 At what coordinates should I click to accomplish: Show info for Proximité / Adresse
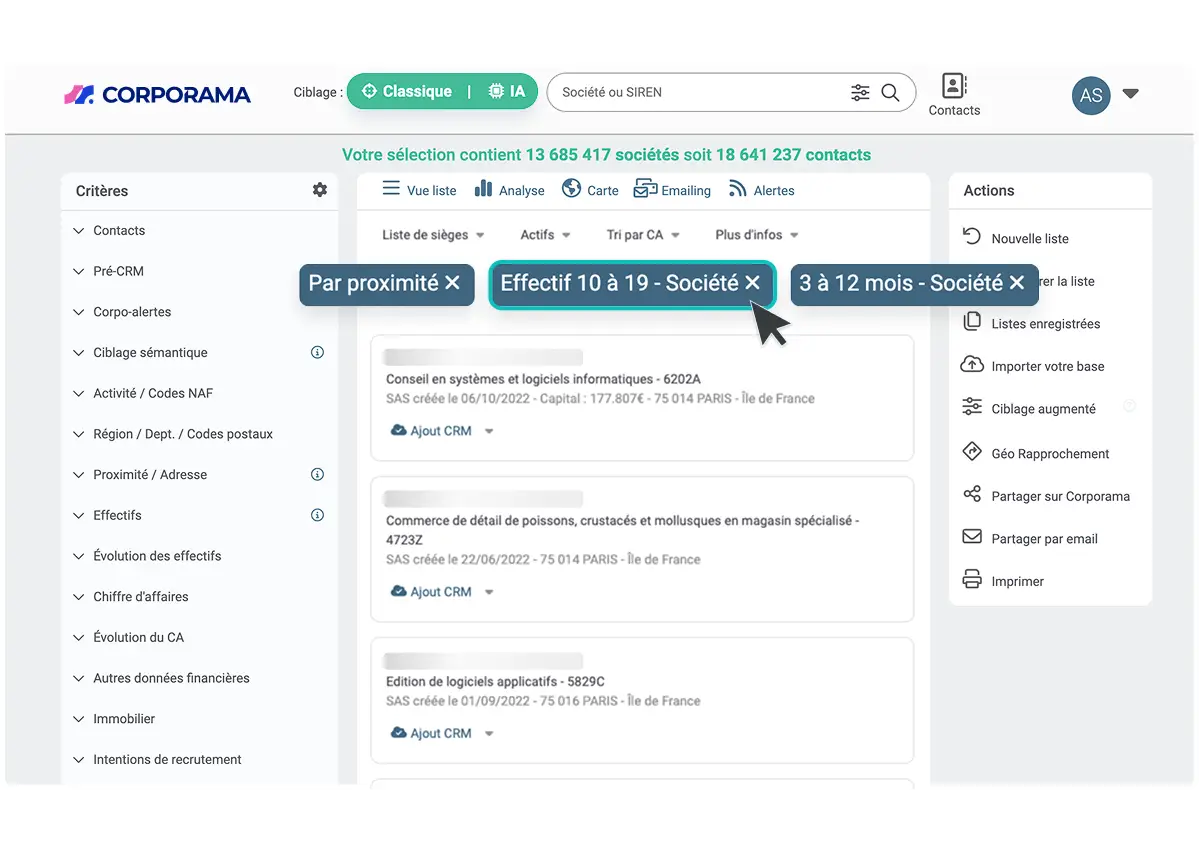(318, 475)
